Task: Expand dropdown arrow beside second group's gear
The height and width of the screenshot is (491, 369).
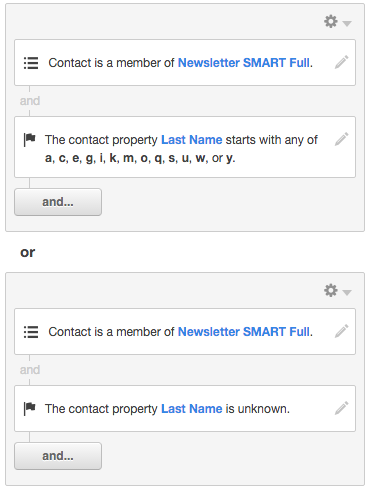Action: [x=347, y=292]
